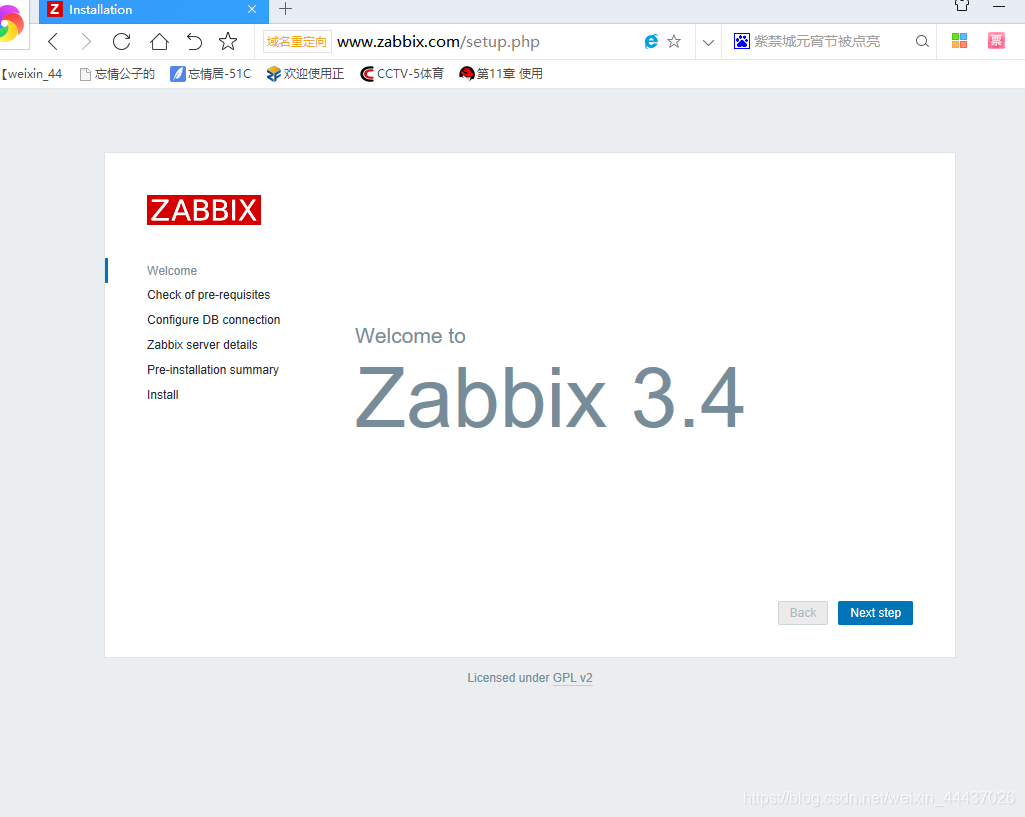The height and width of the screenshot is (817, 1025).
Task: Click the 域名重定向 badge in address bar
Action: (x=297, y=42)
